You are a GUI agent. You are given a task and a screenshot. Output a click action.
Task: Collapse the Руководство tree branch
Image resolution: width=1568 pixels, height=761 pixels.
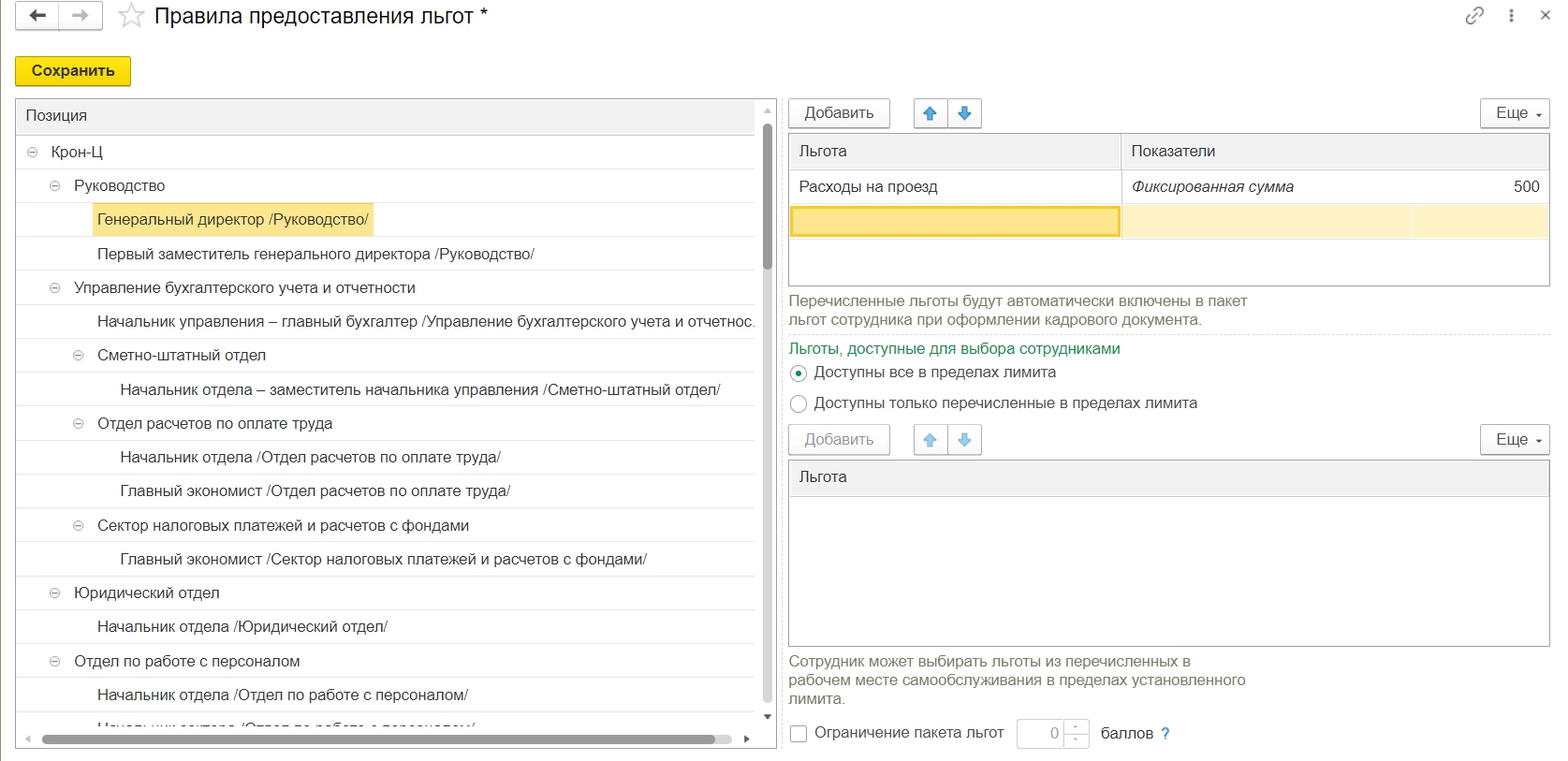[55, 186]
